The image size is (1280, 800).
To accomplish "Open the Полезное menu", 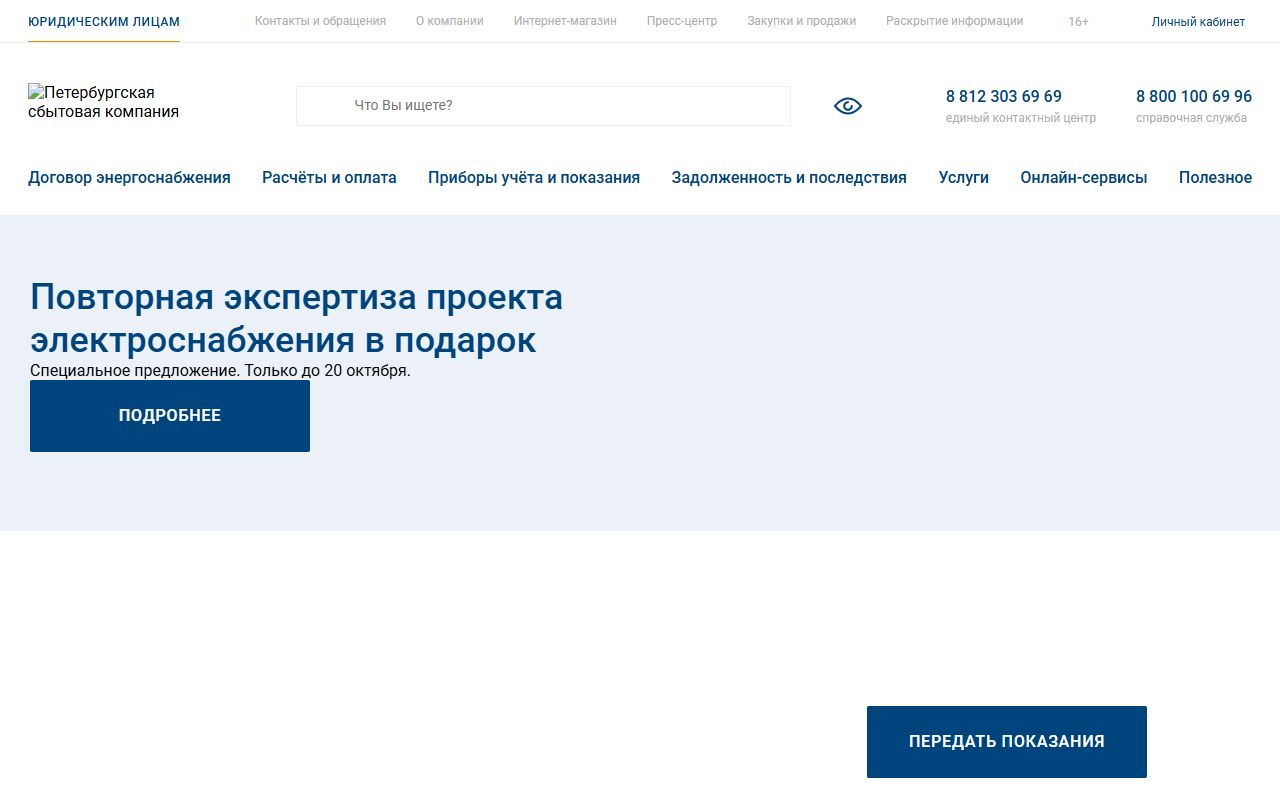I will click(x=1215, y=178).
